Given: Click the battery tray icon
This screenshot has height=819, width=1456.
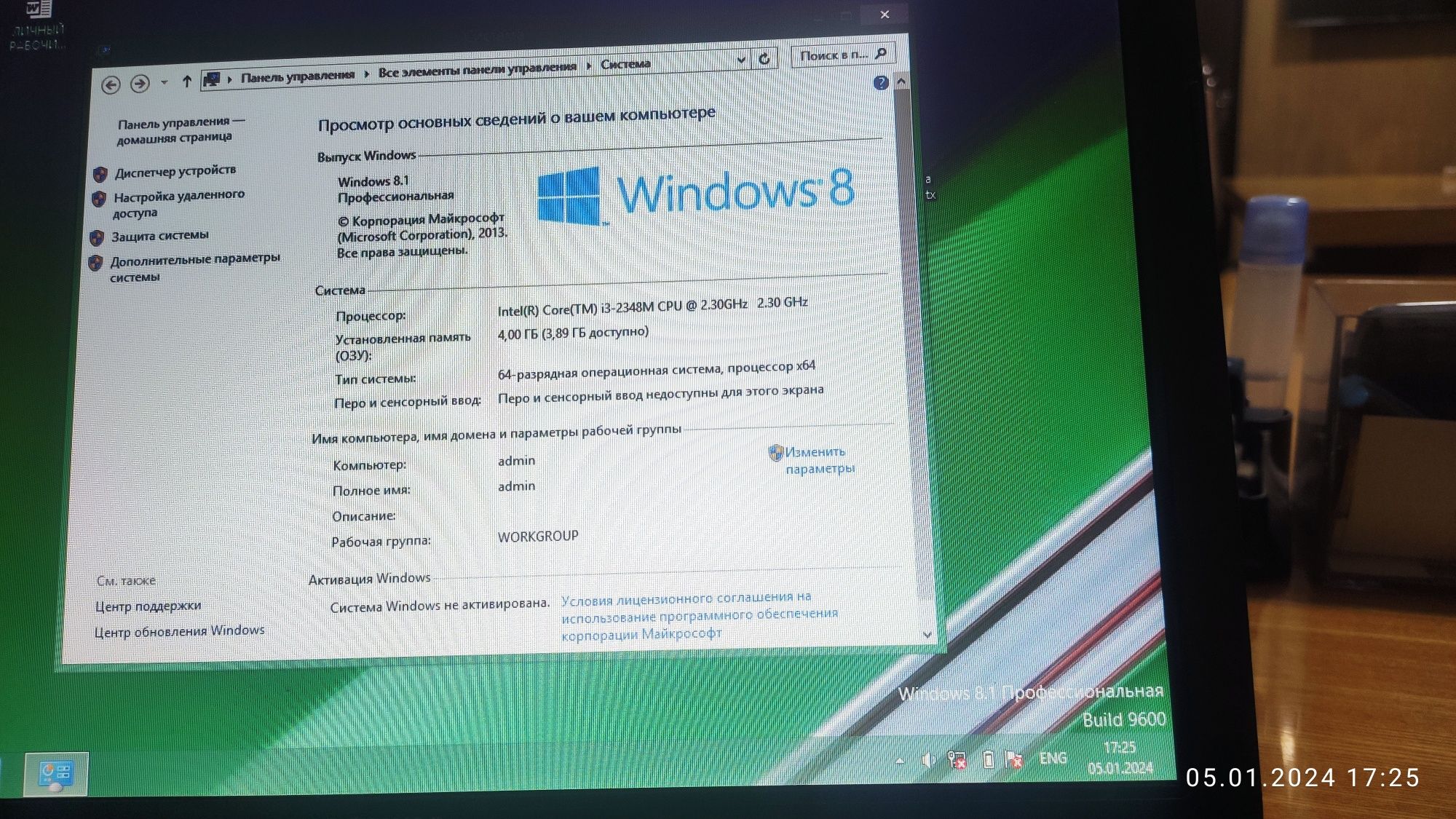Looking at the screenshot, I should 988,759.
